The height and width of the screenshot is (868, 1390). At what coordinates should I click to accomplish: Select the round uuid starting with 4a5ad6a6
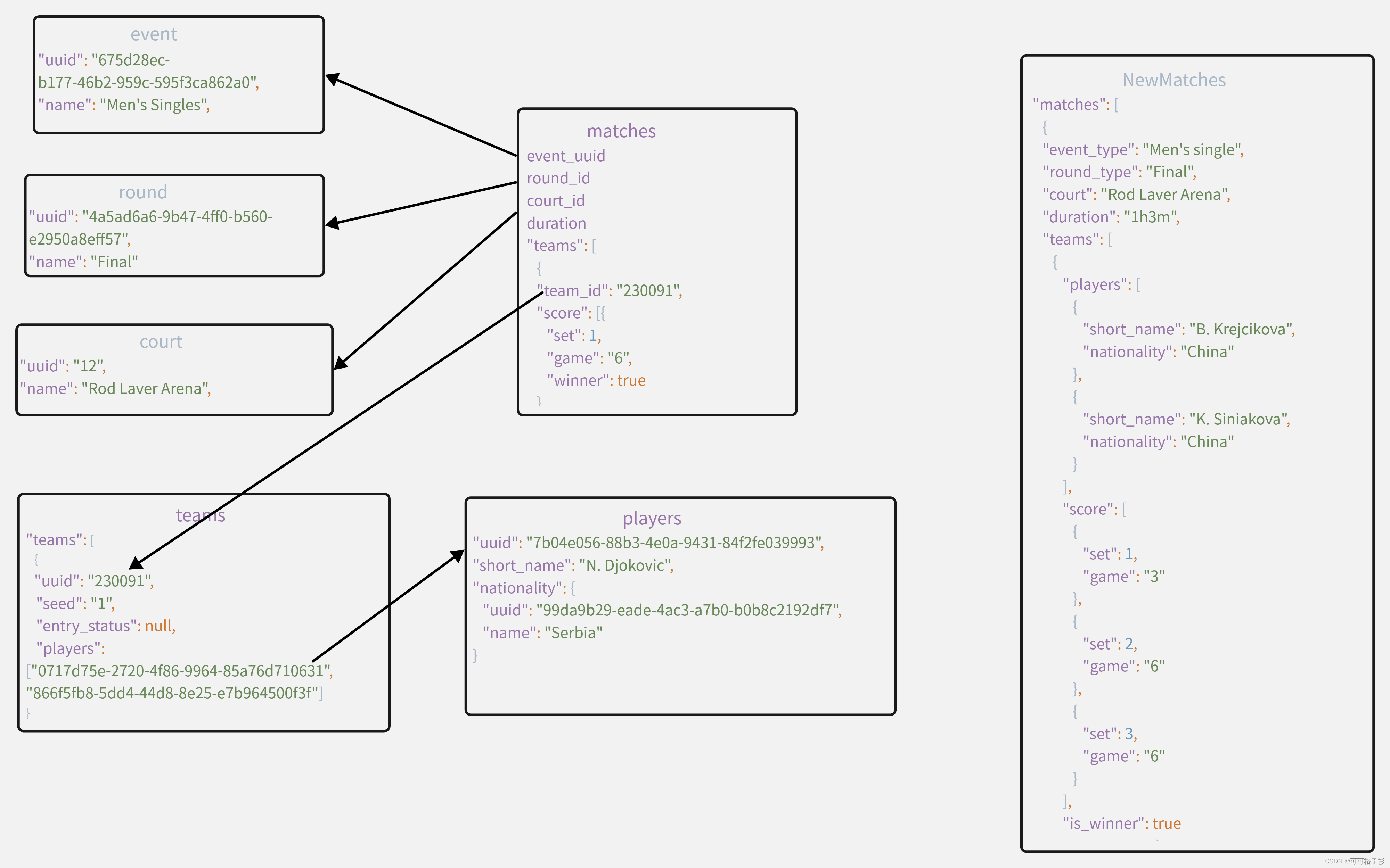(x=150, y=228)
